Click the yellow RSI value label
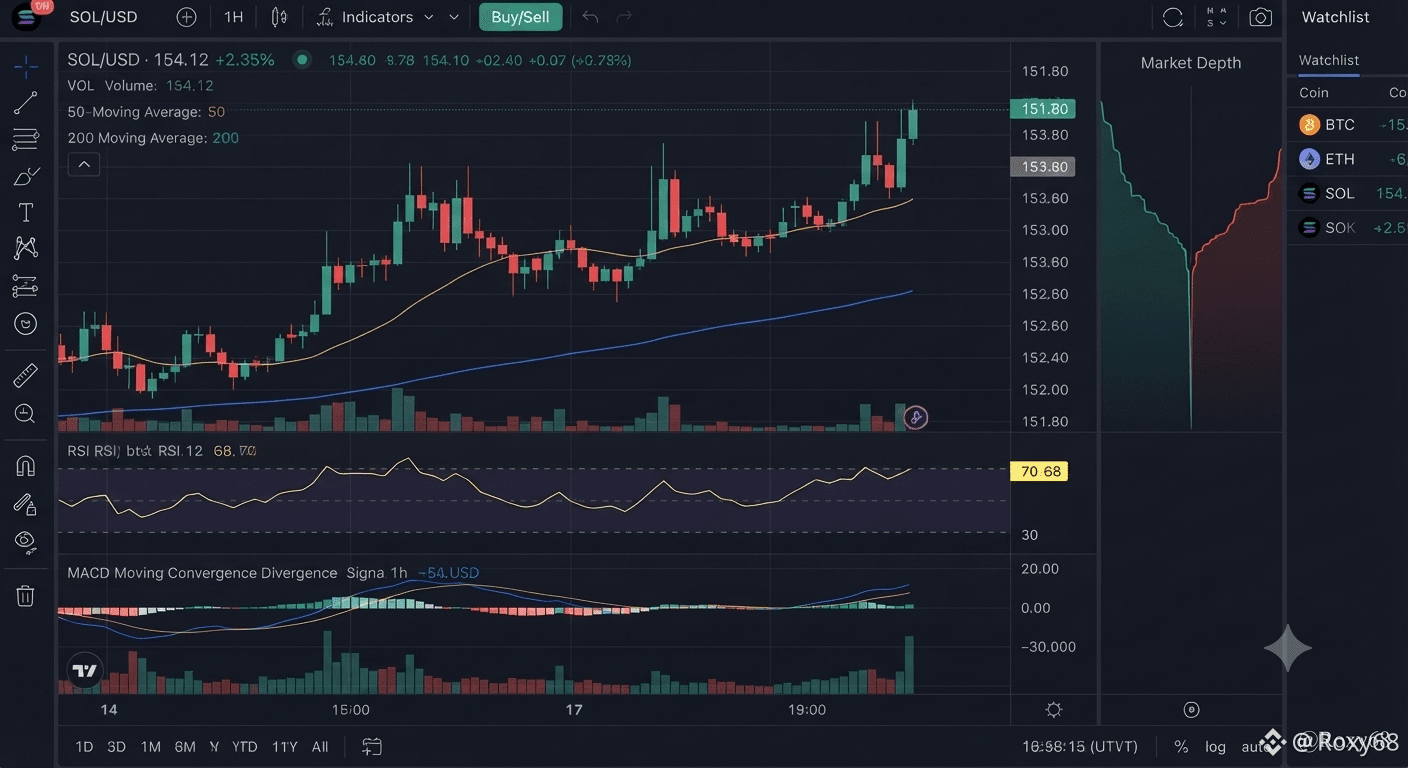Screen dimensions: 1408x768 (x=1040, y=471)
